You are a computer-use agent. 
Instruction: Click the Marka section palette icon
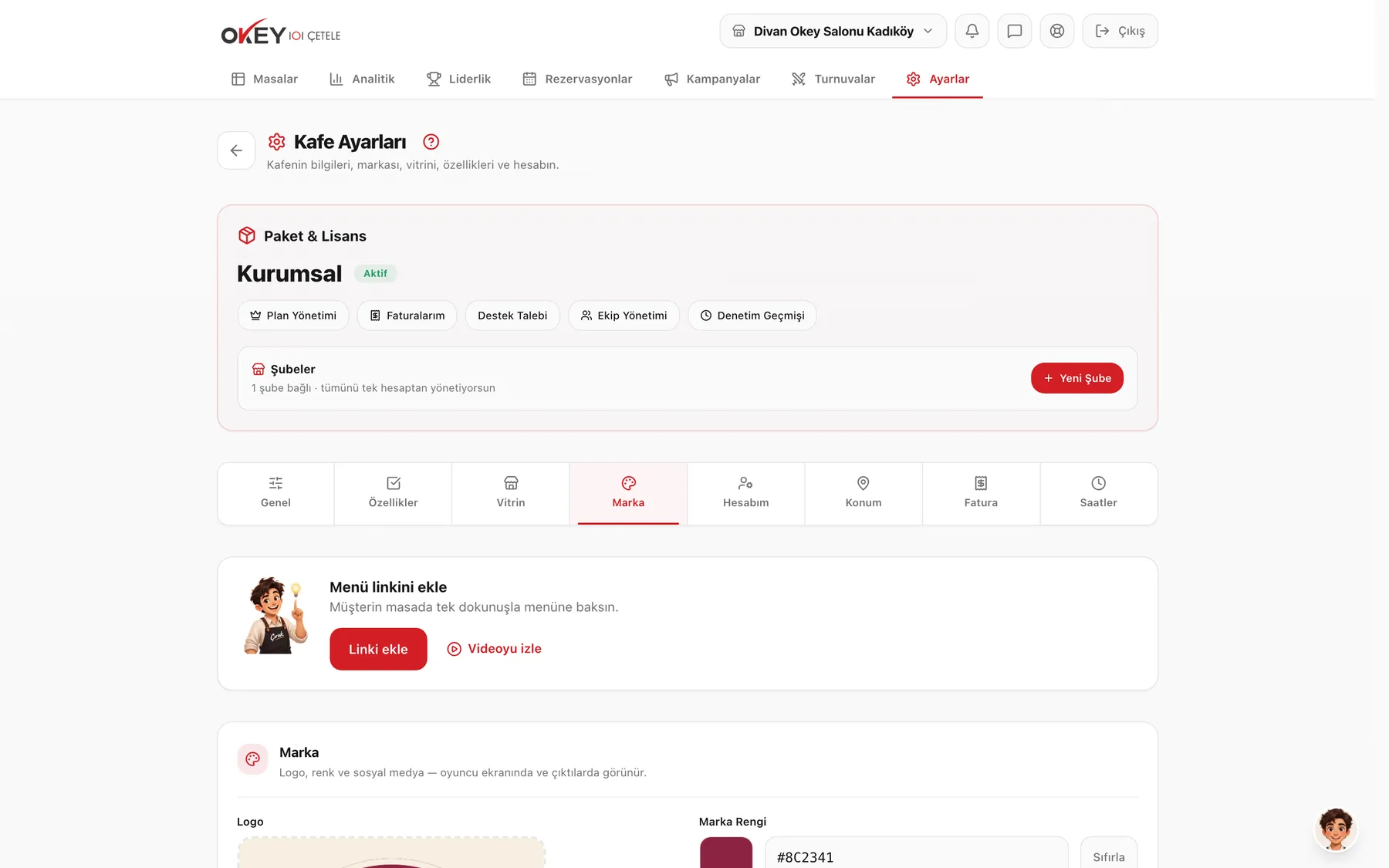tap(252, 759)
